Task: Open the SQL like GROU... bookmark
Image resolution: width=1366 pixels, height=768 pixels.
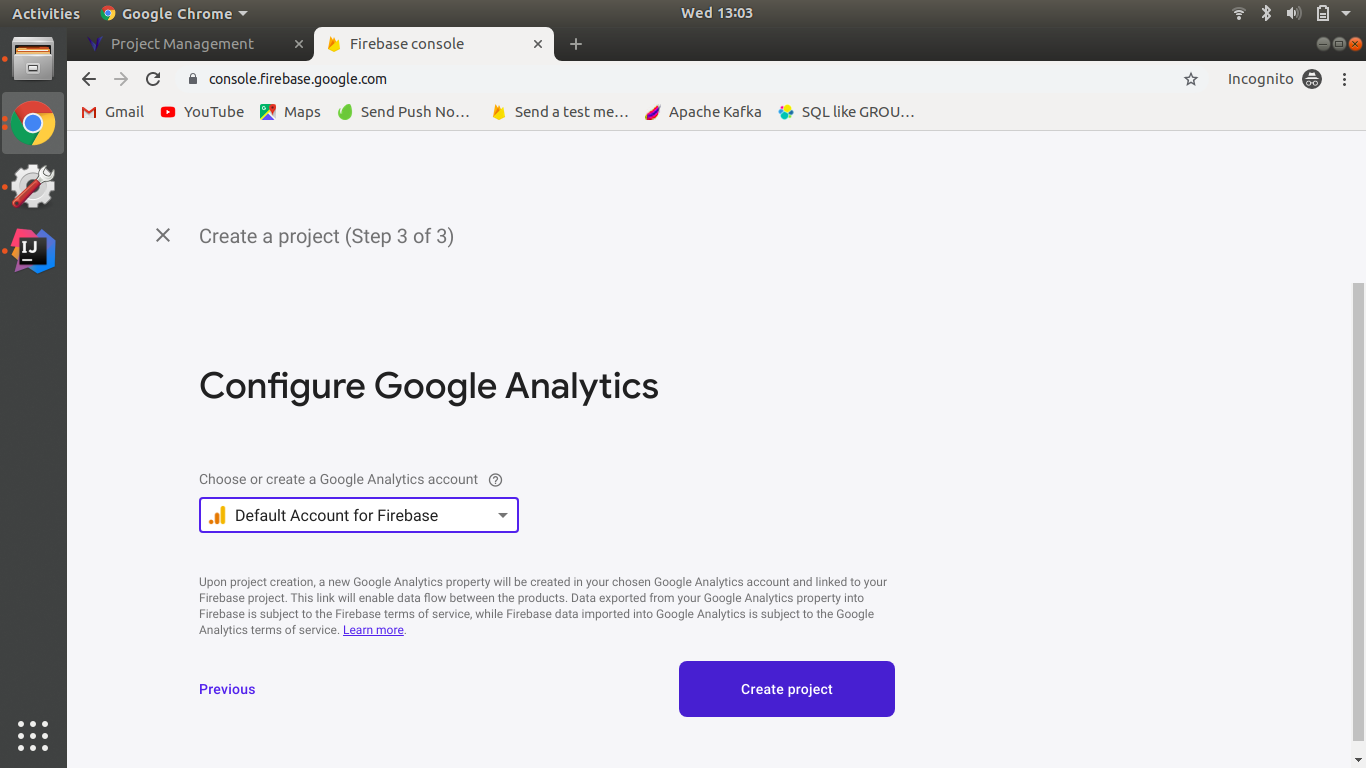Action: pyautogui.click(x=847, y=112)
